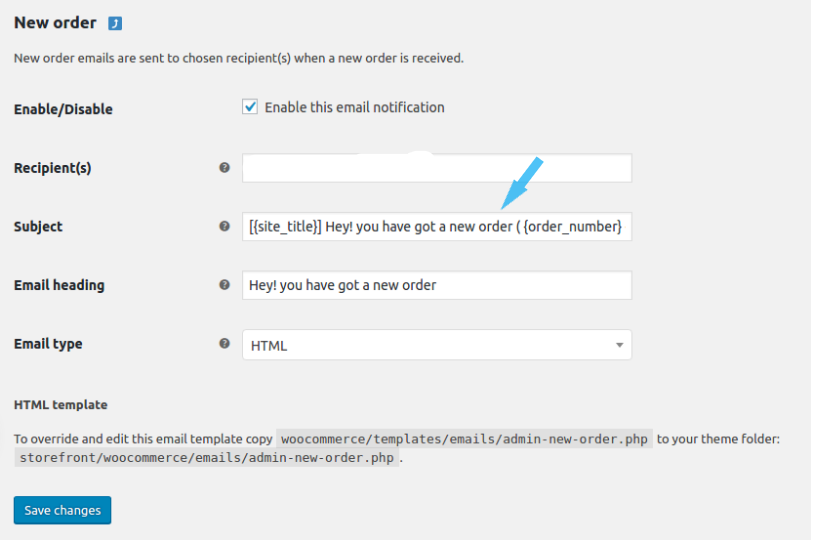Click the help icon next to Email heading
Image resolution: width=816 pixels, height=540 pixels.
(x=224, y=285)
